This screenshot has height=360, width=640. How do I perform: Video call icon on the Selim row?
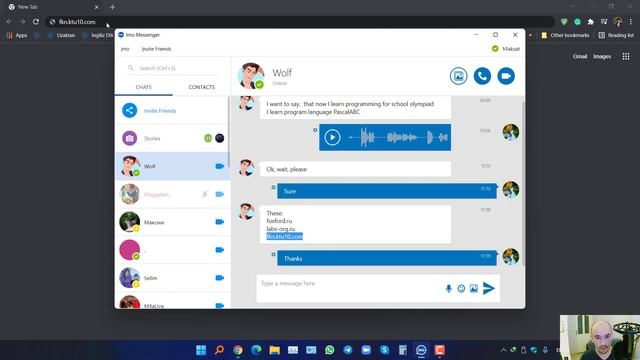220,278
